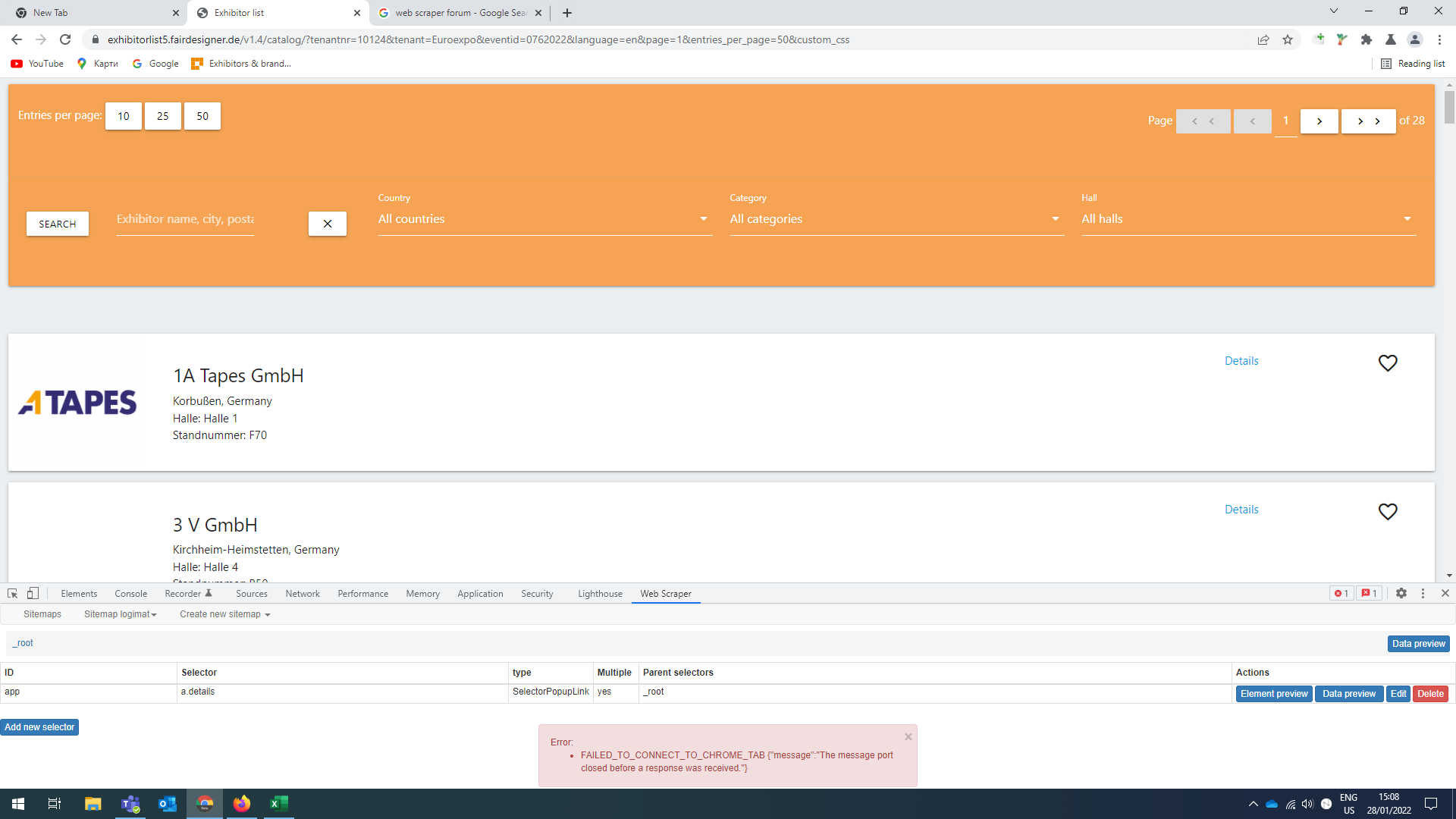The image size is (1456, 819).
Task: Toggle favorite heart for 3 V GmbH
Action: click(1387, 512)
